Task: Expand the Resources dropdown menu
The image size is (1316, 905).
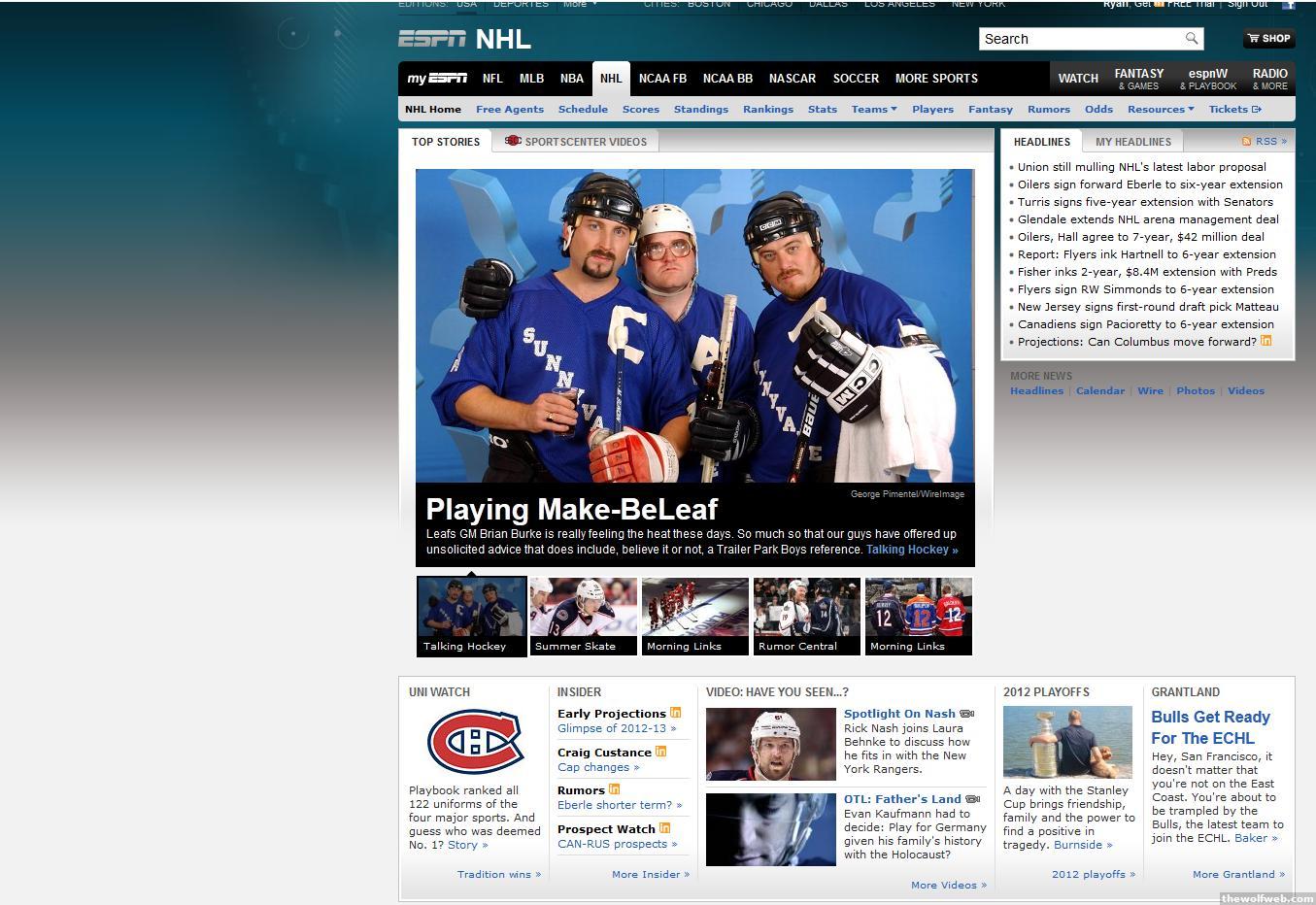Action: tap(1160, 110)
